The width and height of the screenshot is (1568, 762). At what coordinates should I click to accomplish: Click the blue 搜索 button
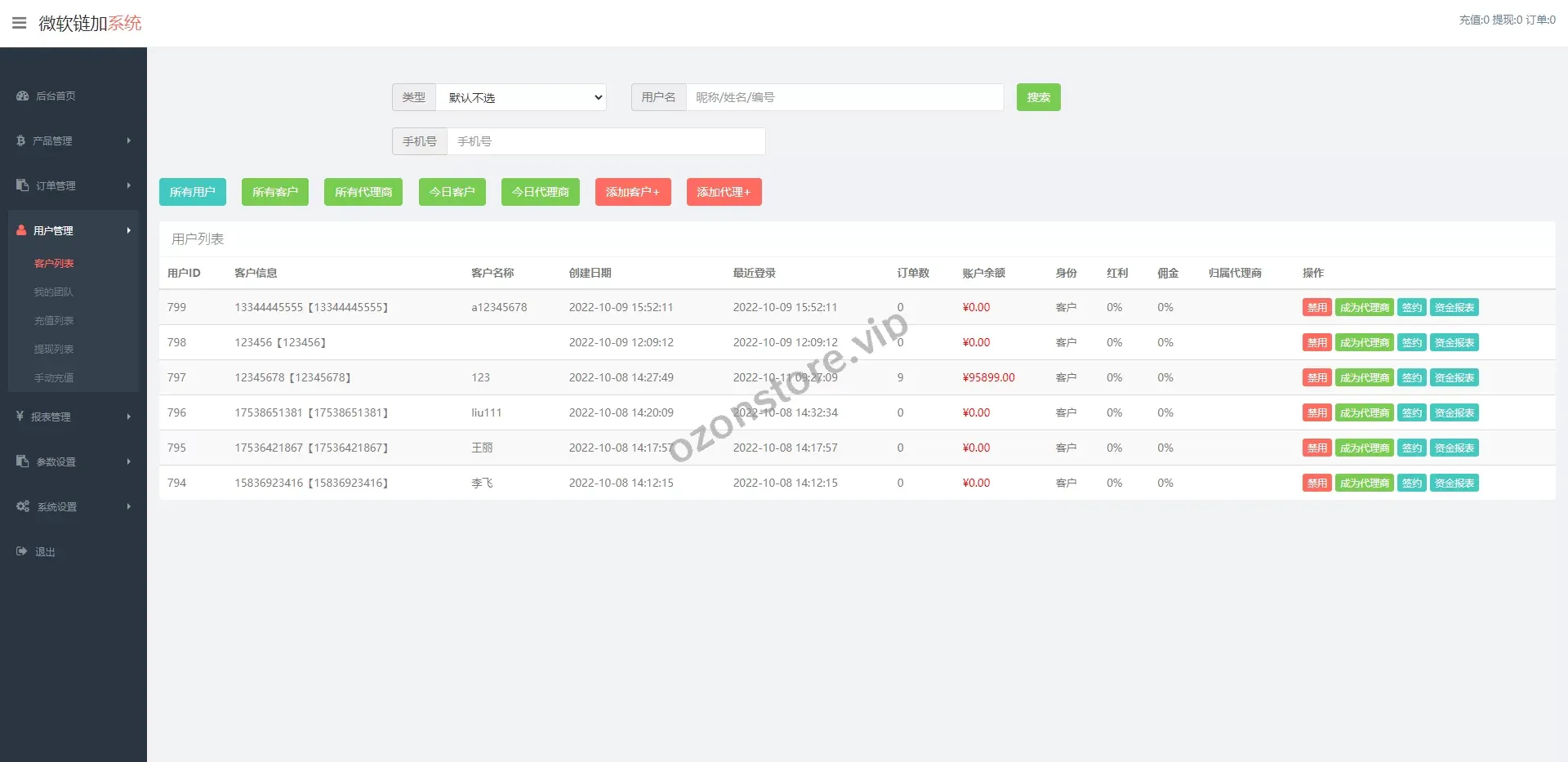pos(1038,97)
